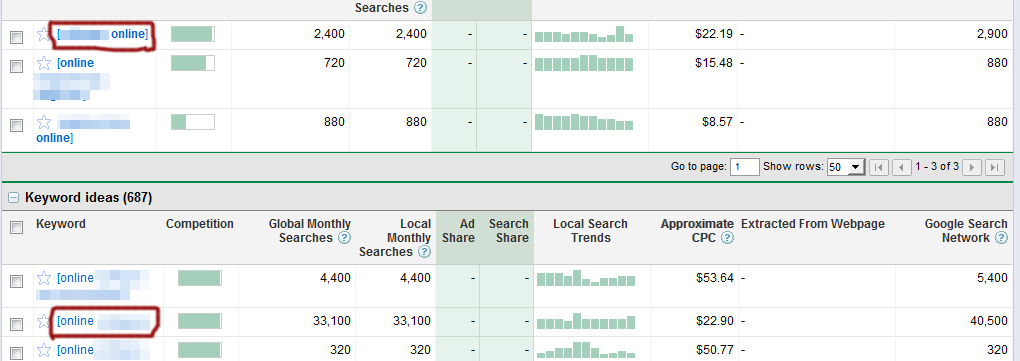Open keyword link in the $53.64 row
The width and height of the screenshot is (1020, 361).
coord(93,286)
